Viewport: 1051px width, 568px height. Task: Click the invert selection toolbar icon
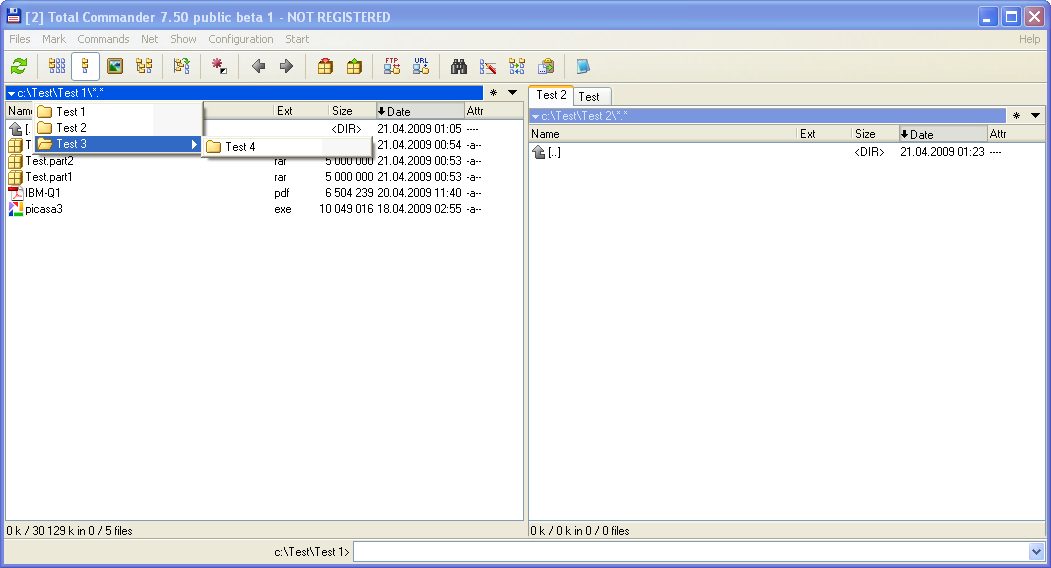182,66
